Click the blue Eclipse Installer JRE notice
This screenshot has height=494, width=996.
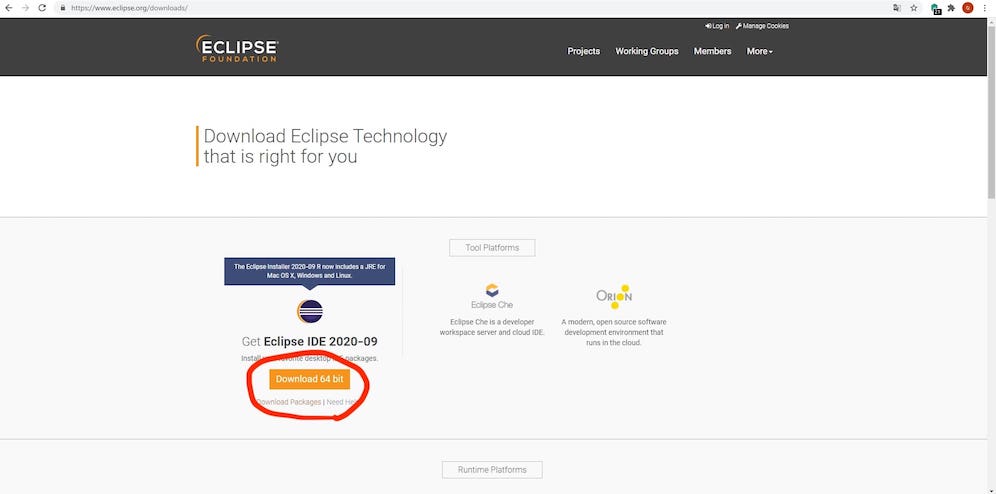309,271
